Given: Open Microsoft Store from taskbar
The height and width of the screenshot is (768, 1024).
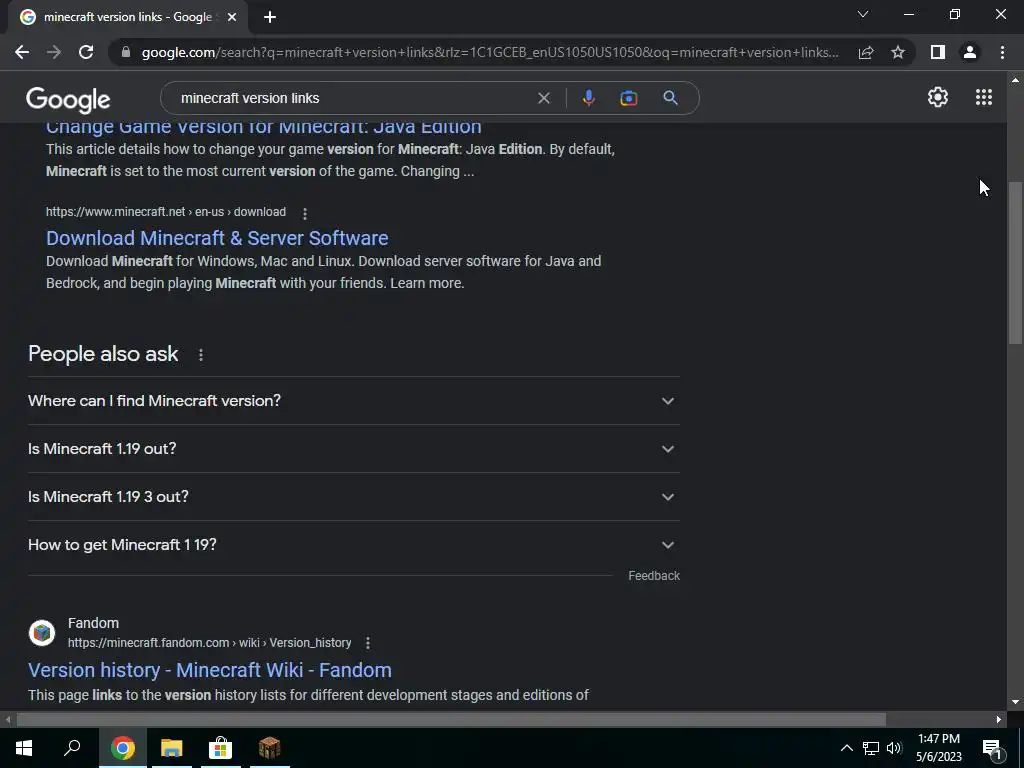Looking at the screenshot, I should click(220, 748).
